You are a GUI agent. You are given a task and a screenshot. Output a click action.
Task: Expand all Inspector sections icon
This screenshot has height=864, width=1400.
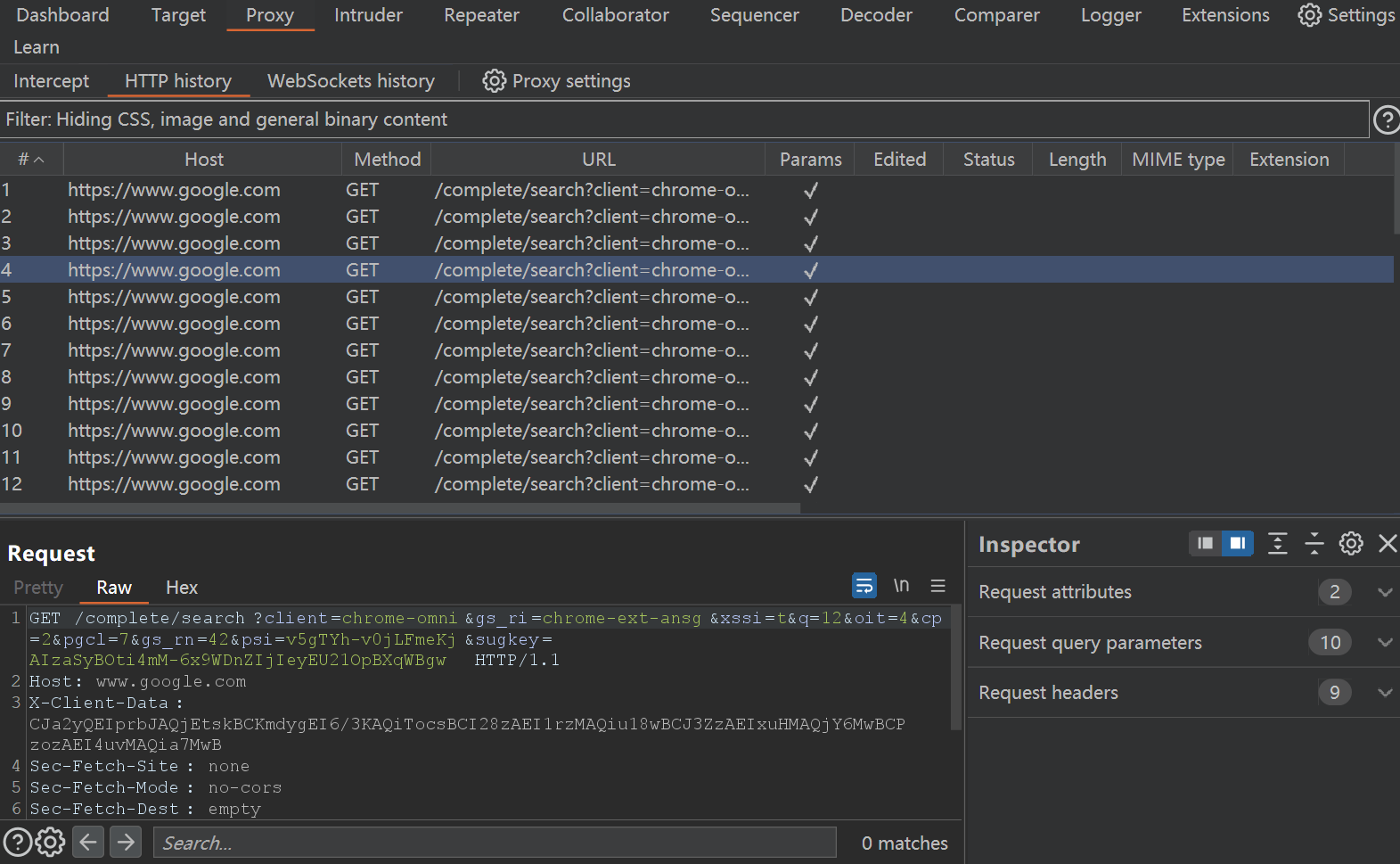pyautogui.click(x=1277, y=543)
